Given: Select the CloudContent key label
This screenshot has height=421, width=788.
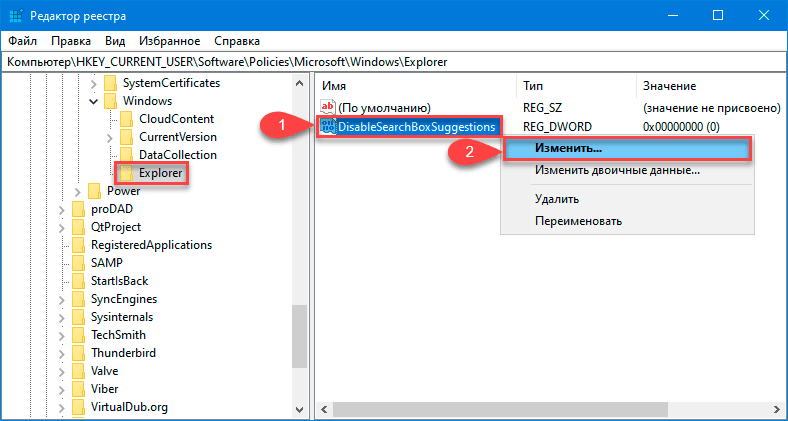Looking at the screenshot, I should [177, 119].
